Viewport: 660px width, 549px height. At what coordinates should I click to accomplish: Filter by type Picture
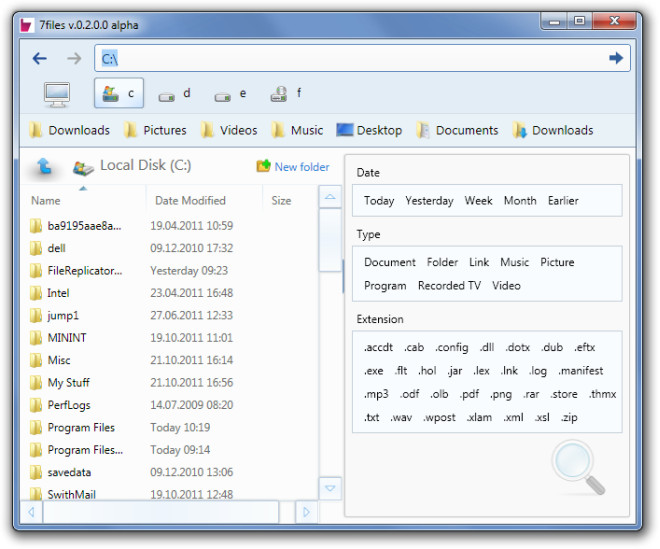pos(557,262)
